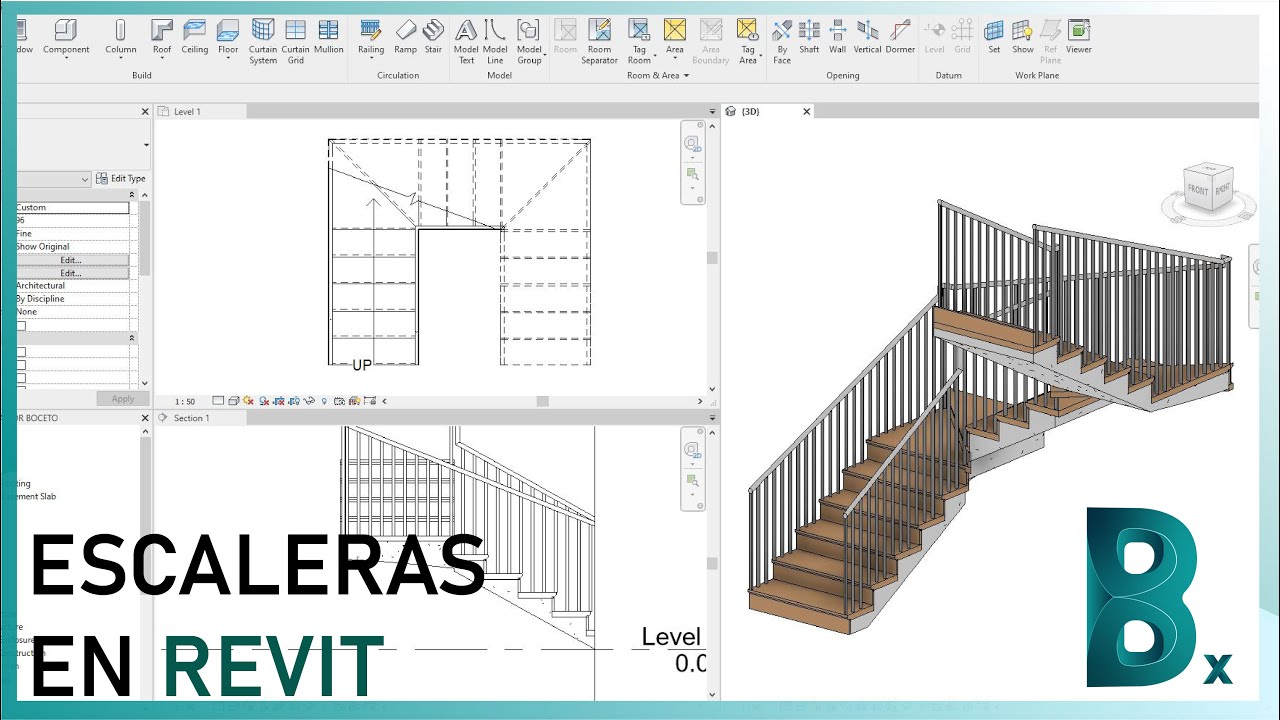Screen dimensions: 1280x720
Task: Click zoom tool in Level 1 navigation bar
Action: [692, 175]
